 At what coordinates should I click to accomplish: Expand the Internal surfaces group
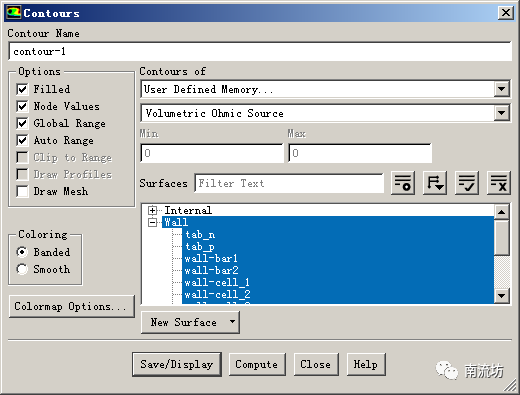click(x=152, y=210)
